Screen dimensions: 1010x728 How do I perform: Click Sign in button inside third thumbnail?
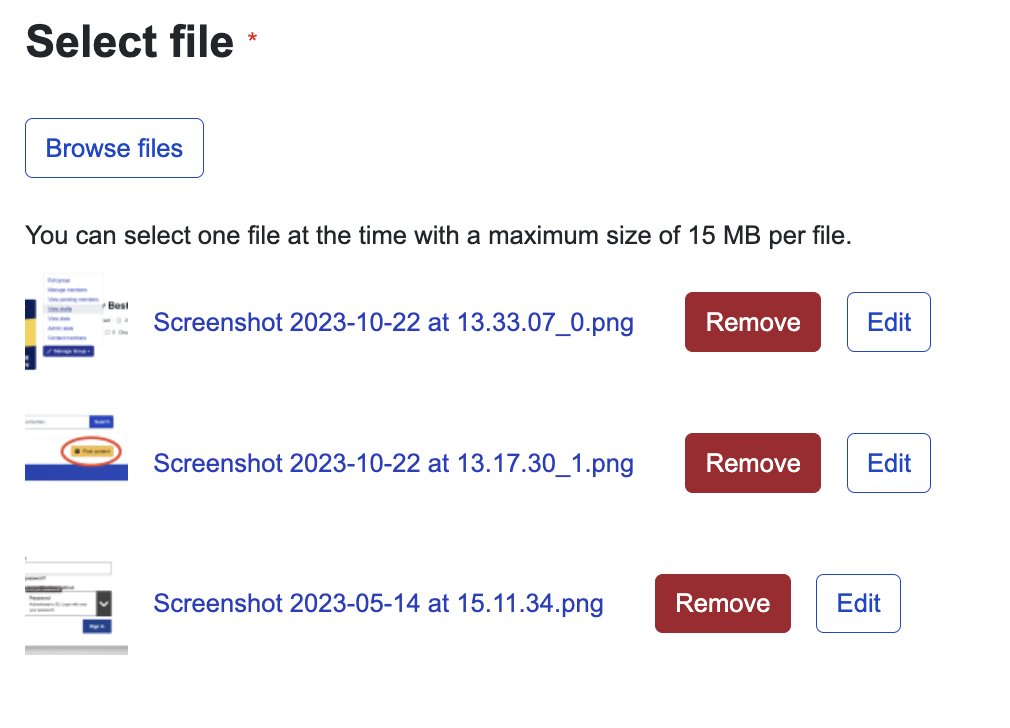coord(97,626)
